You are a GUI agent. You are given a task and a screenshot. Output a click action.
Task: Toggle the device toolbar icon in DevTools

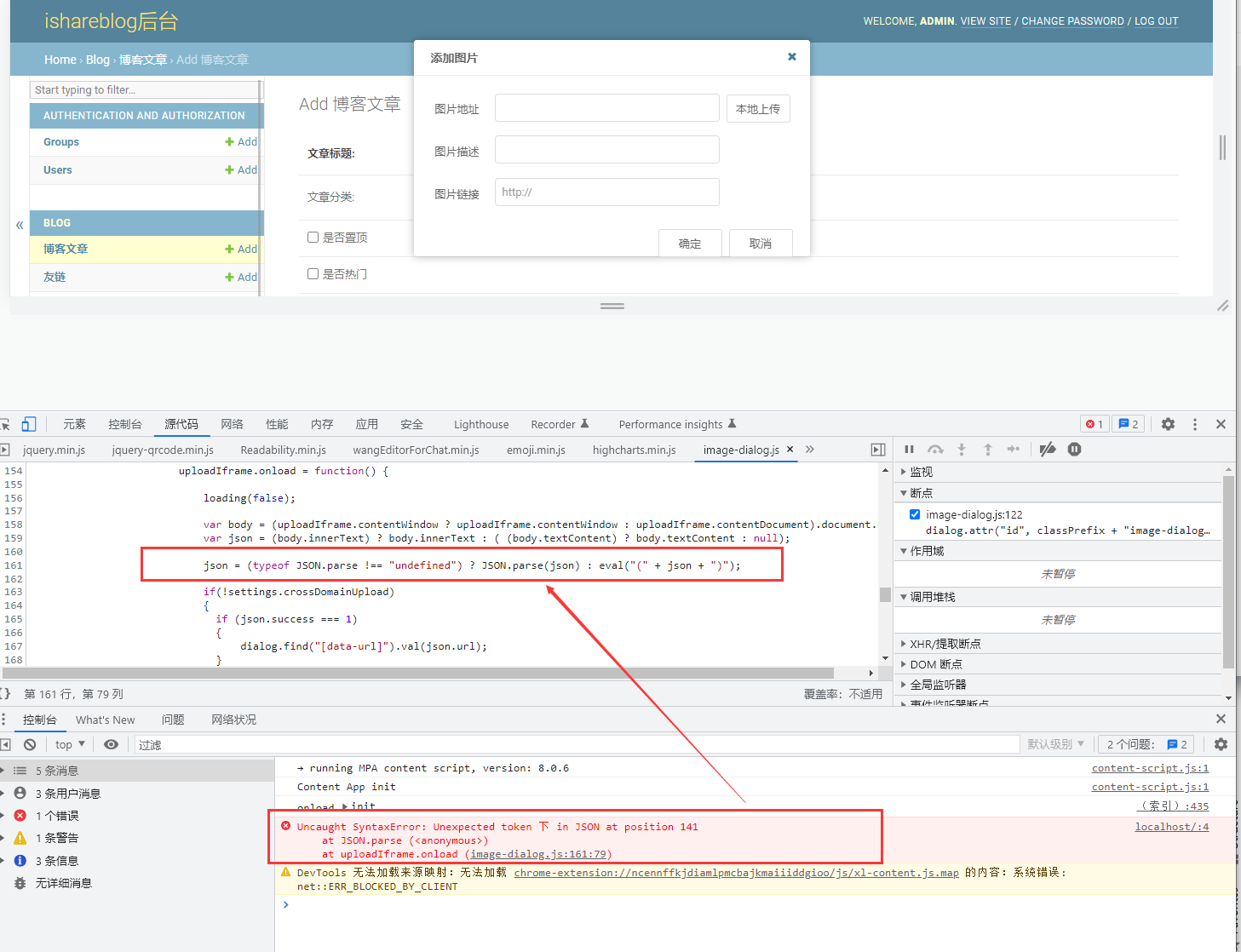click(x=29, y=424)
